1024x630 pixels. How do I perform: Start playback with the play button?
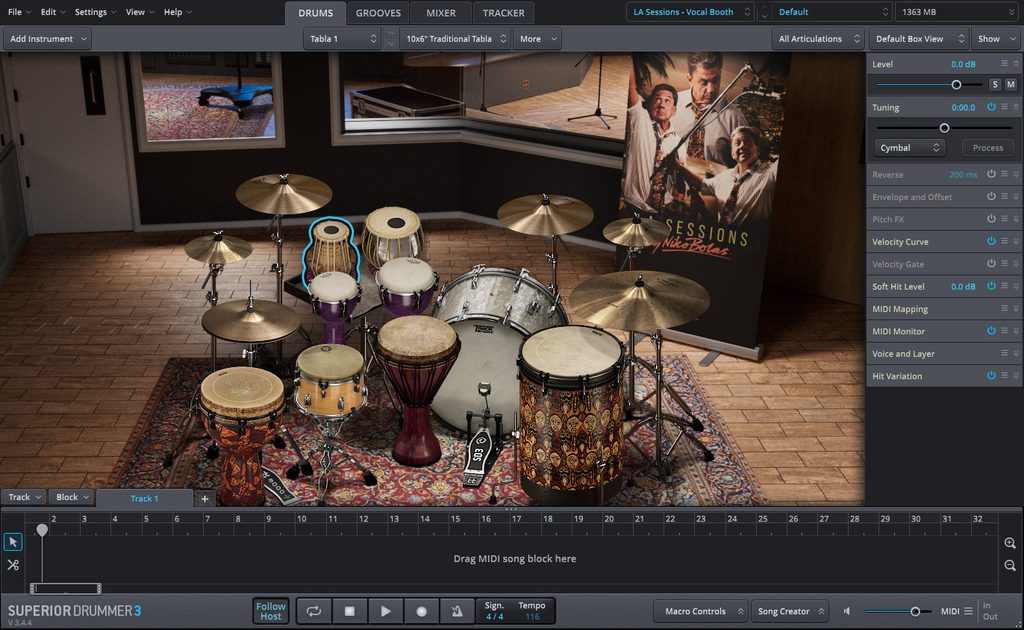(385, 611)
